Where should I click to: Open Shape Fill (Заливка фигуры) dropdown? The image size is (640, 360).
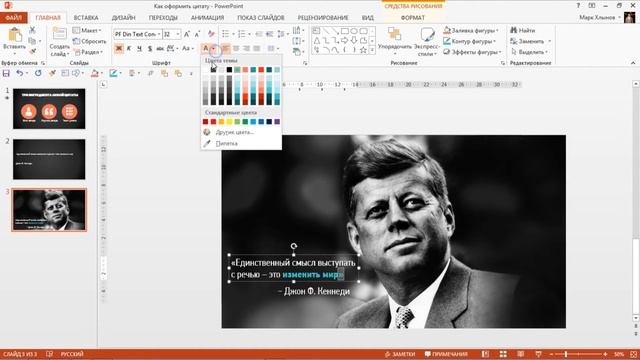(471, 31)
